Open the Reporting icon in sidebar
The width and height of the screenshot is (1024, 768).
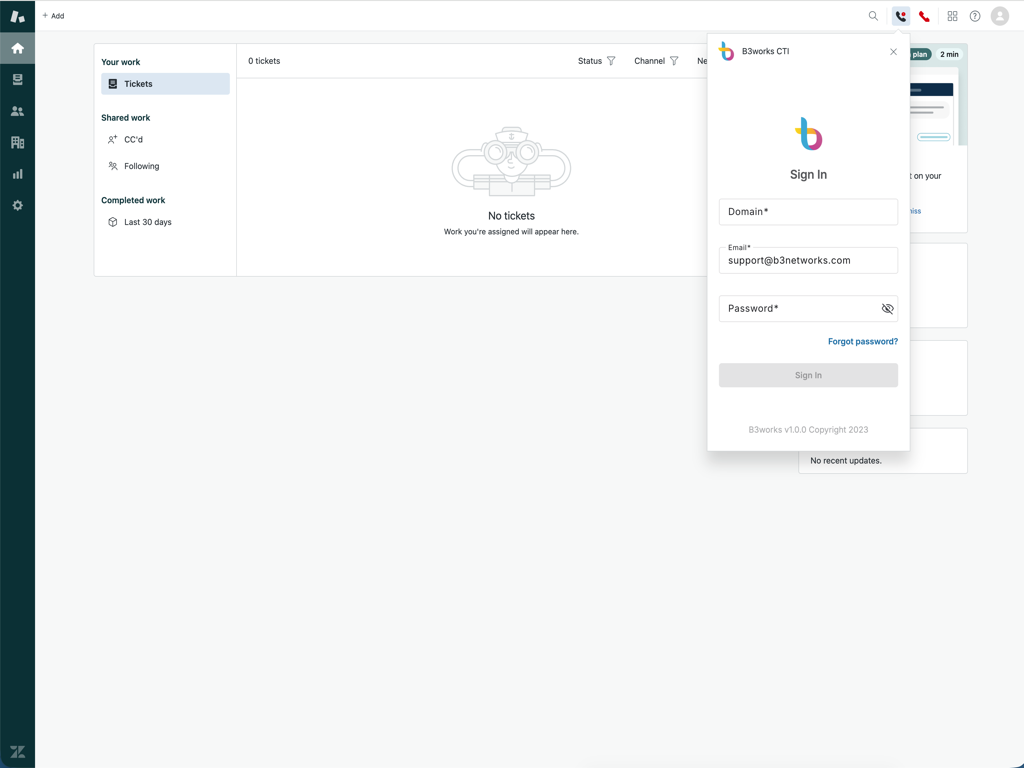(17, 173)
